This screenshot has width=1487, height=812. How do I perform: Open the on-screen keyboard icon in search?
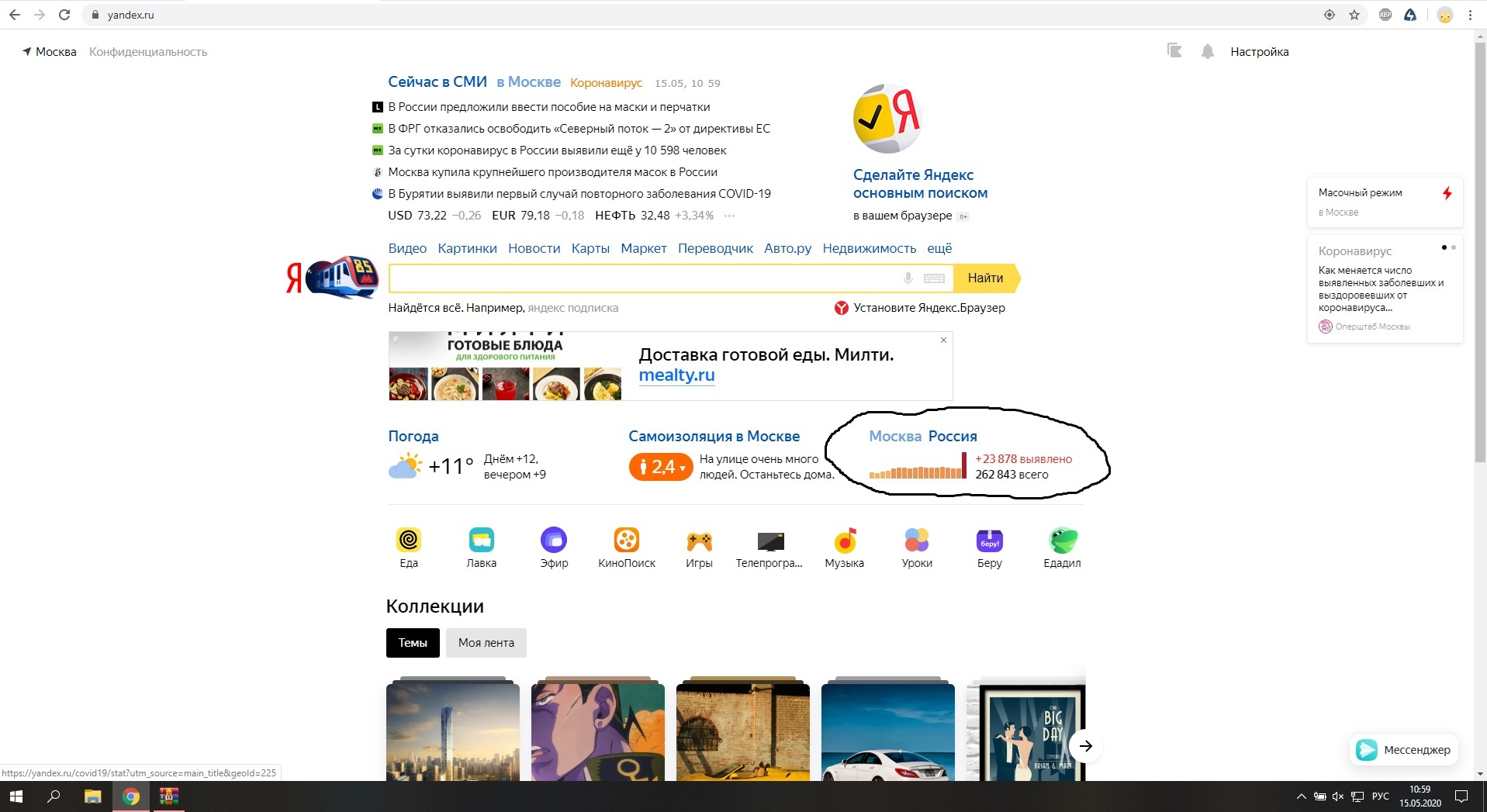[x=934, y=278]
